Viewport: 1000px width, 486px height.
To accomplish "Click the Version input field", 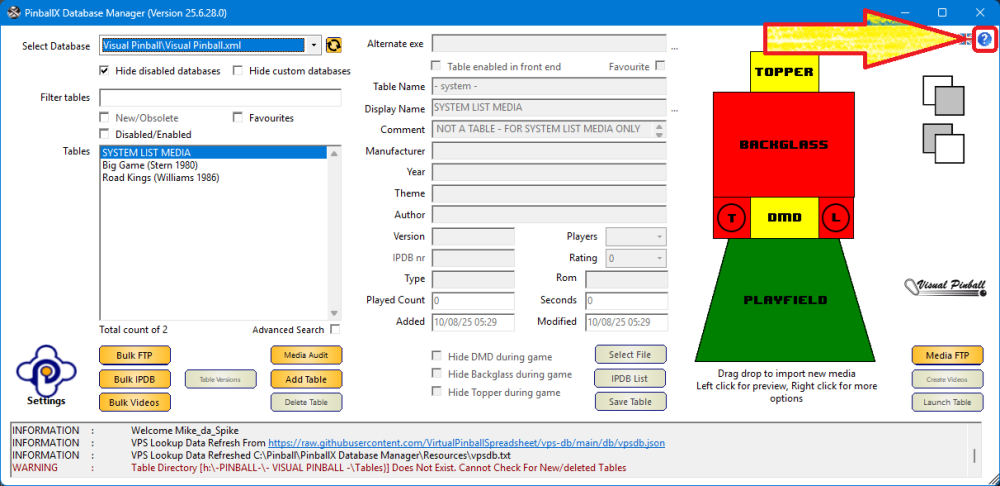I will coord(473,237).
